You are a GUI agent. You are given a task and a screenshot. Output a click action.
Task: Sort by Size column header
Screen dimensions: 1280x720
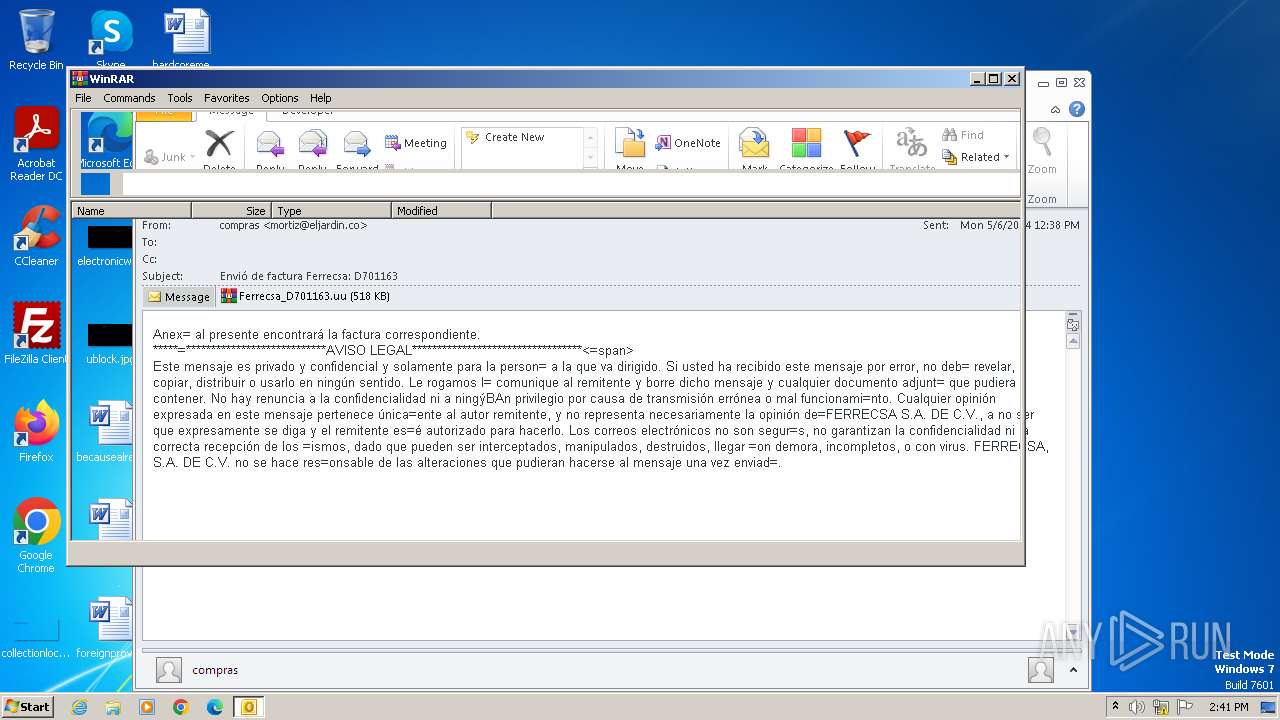tap(231, 210)
